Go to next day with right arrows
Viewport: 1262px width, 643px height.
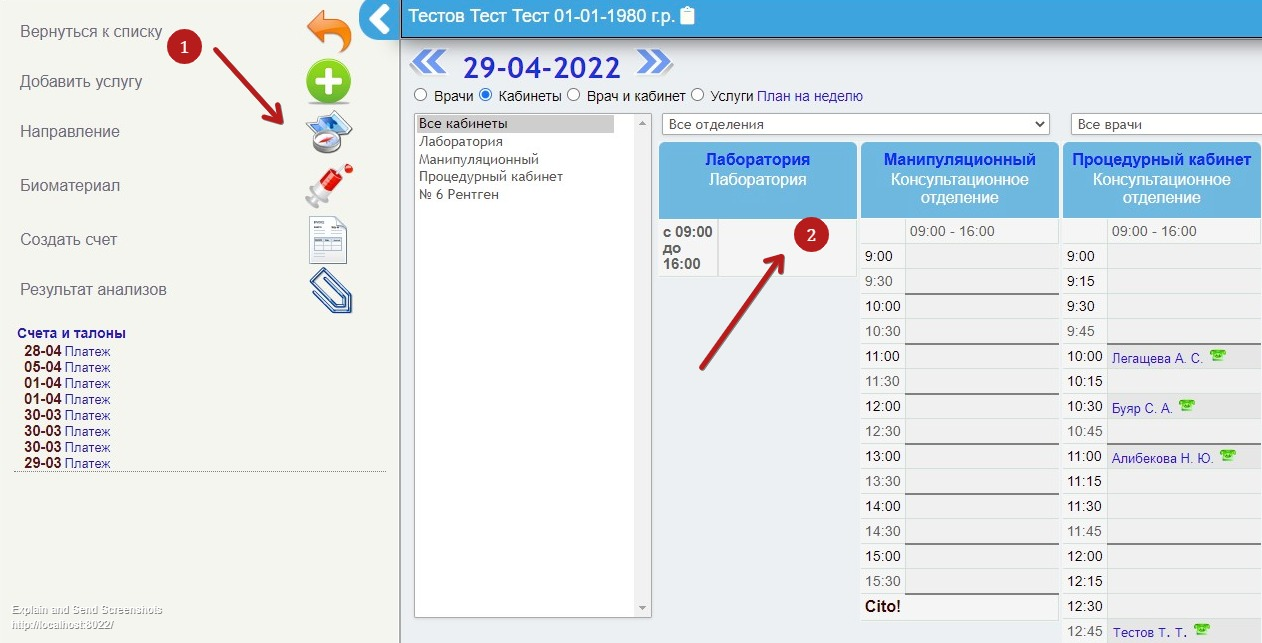[654, 63]
